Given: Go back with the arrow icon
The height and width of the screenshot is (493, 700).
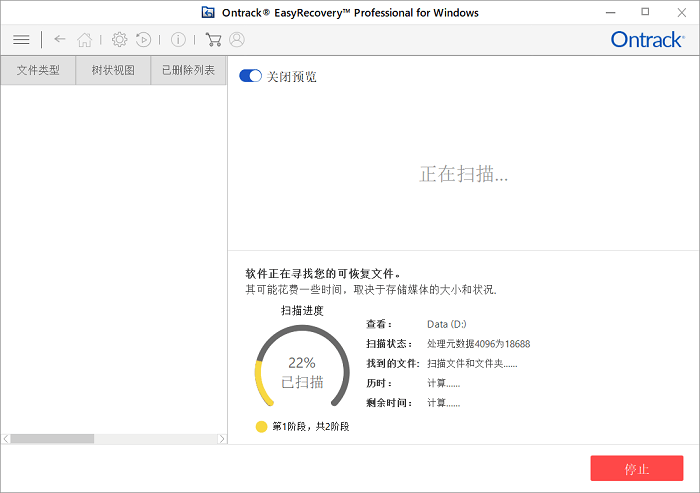Looking at the screenshot, I should tap(60, 39).
